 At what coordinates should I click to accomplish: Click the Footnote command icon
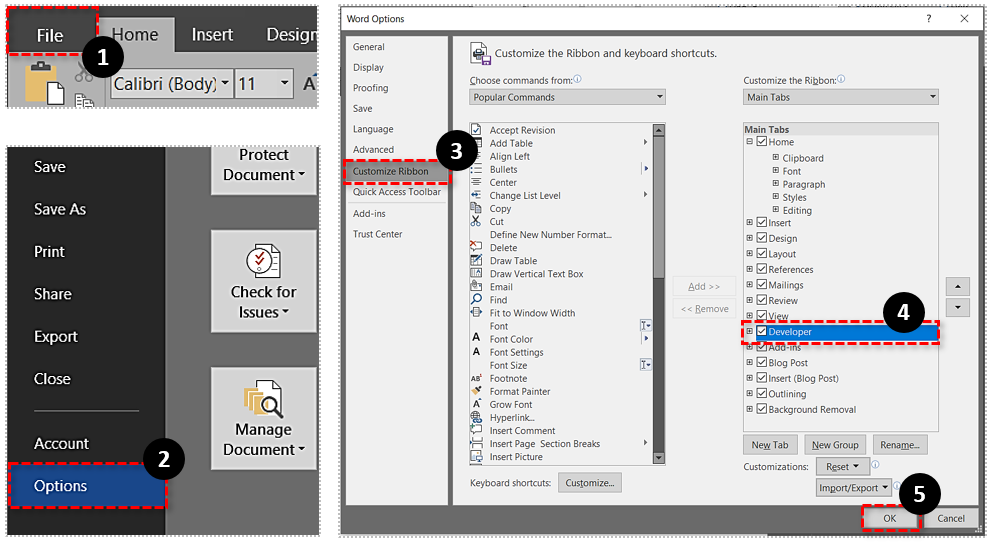point(476,378)
